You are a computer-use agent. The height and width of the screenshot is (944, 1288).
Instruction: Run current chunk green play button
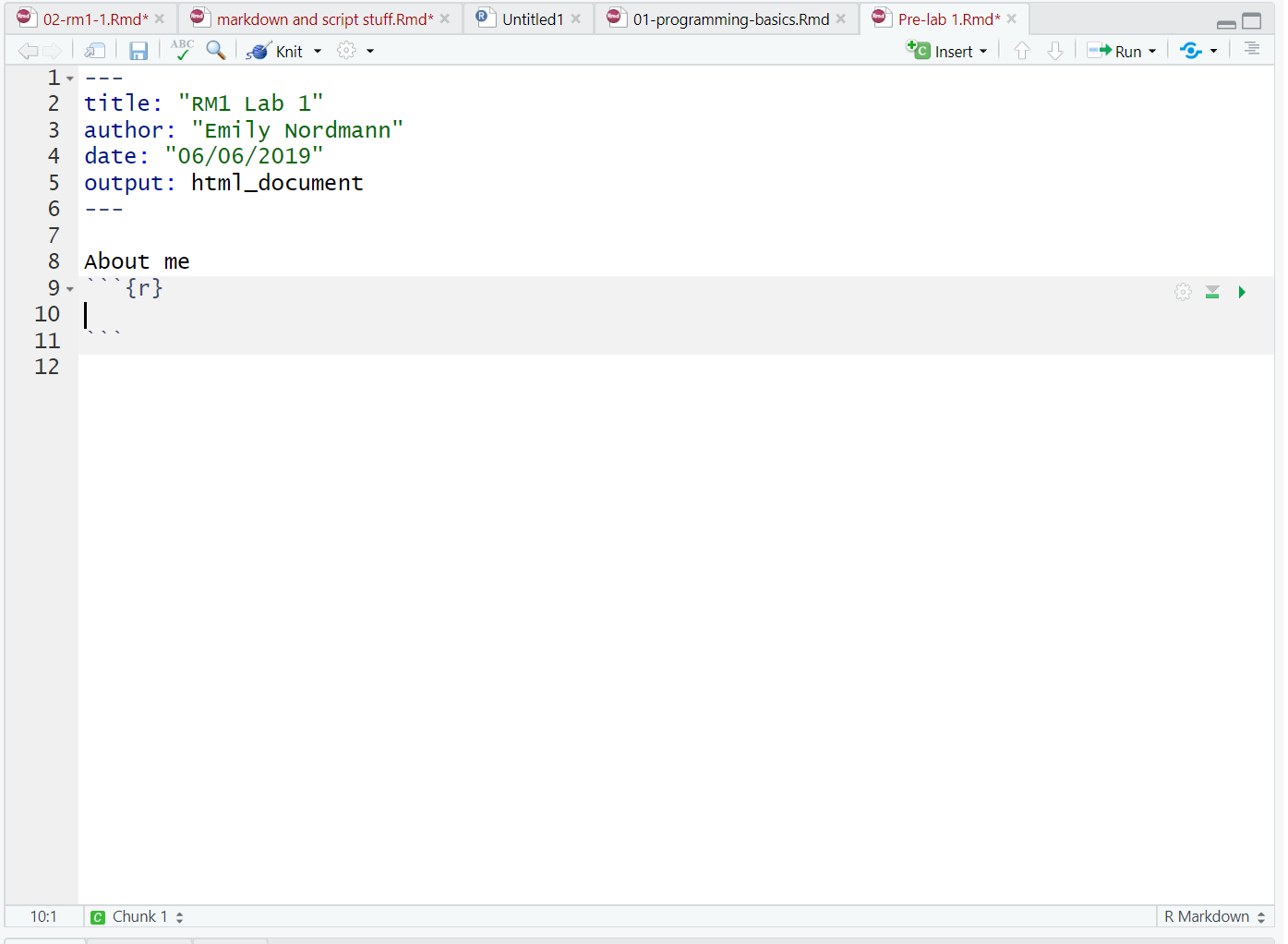click(1242, 292)
